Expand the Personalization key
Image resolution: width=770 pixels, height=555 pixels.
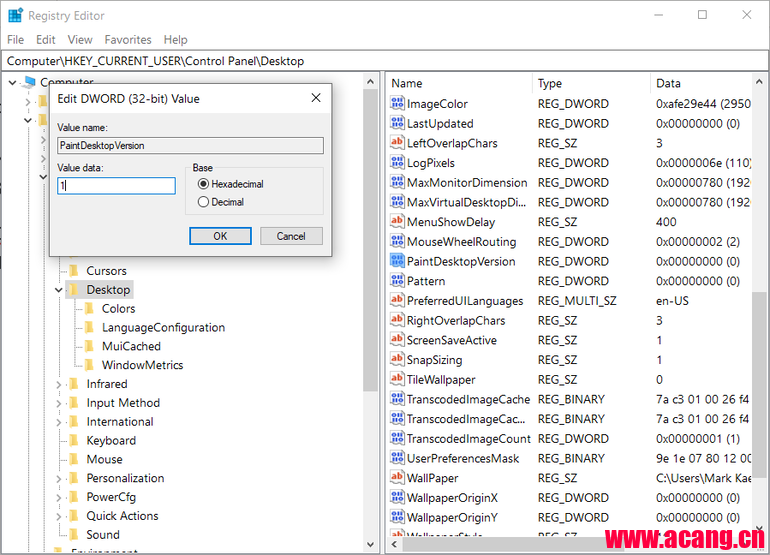(x=58, y=479)
